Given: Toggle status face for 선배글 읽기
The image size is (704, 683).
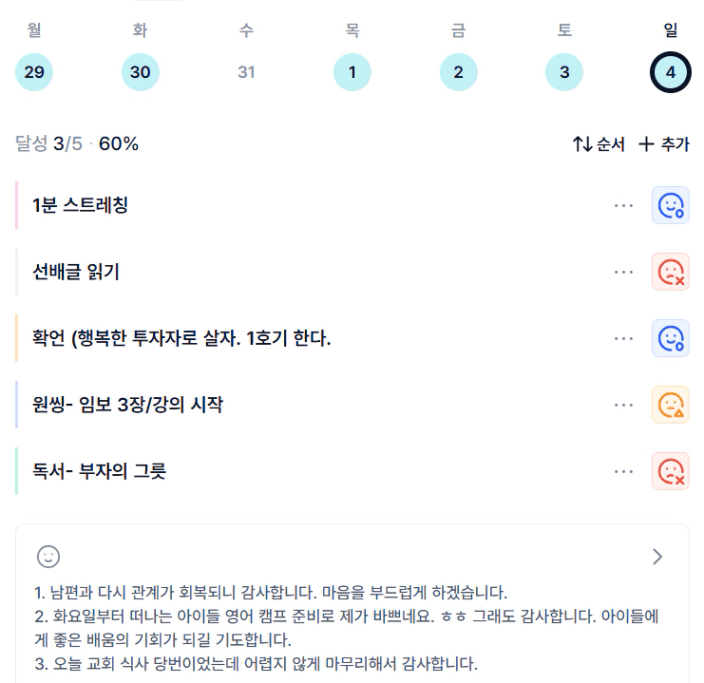Looking at the screenshot, I should (670, 272).
